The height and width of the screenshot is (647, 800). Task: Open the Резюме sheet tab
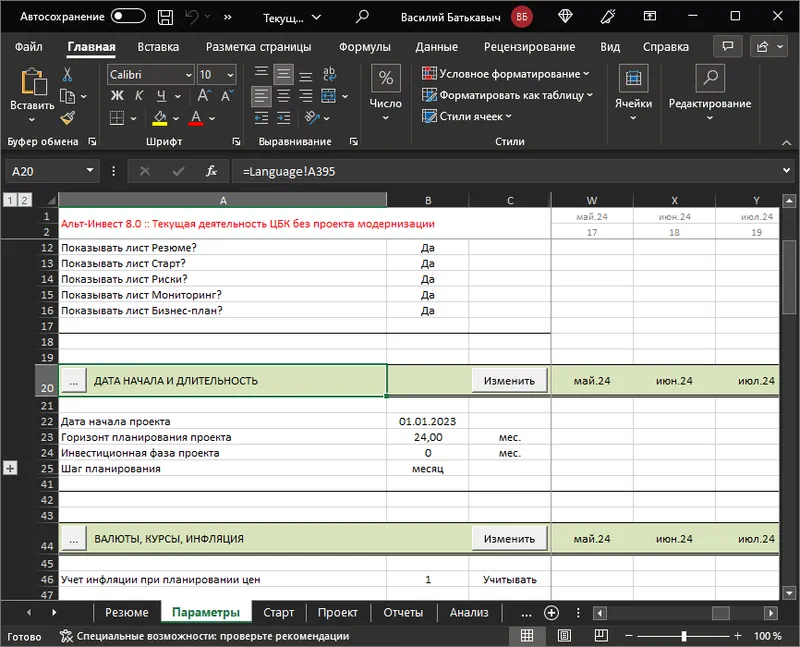(x=127, y=612)
